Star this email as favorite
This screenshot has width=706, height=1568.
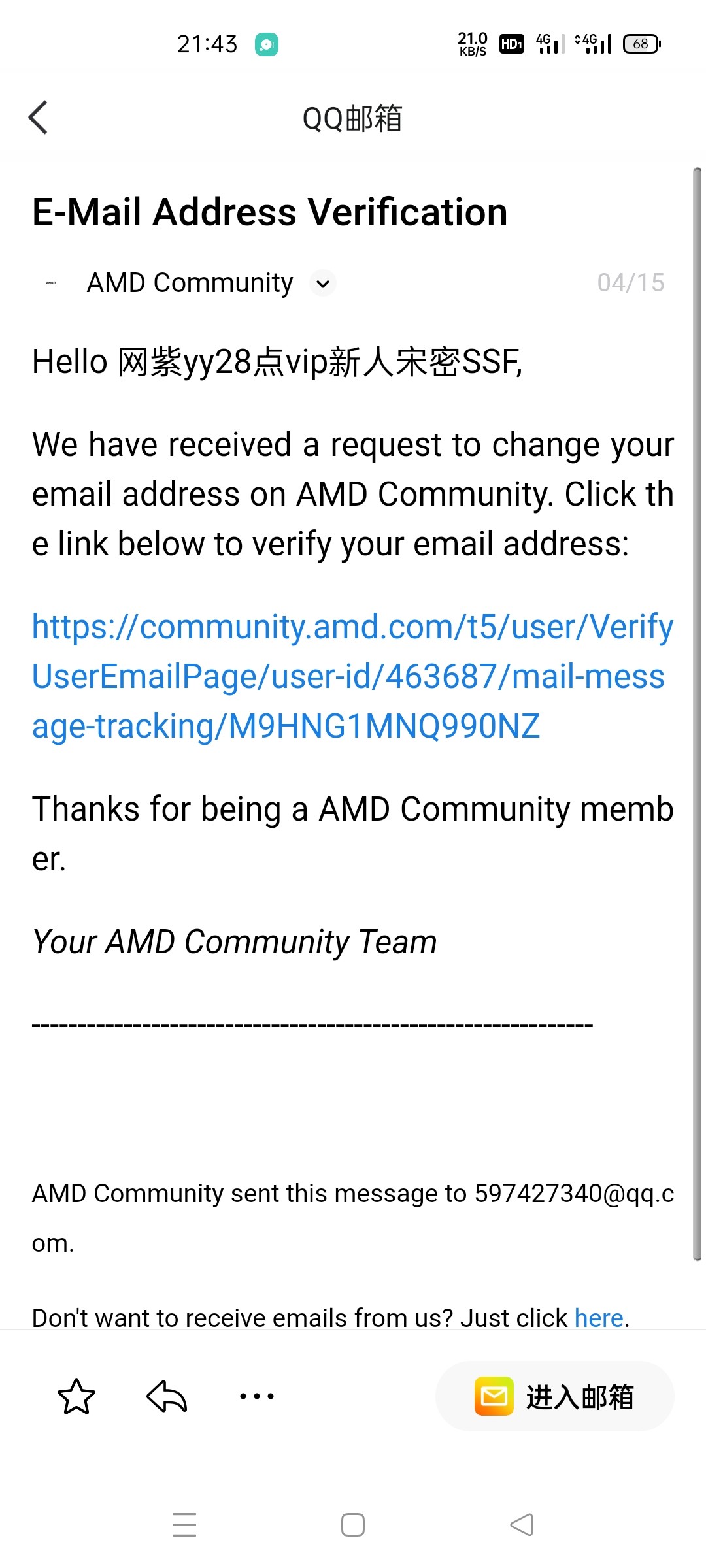click(76, 1396)
